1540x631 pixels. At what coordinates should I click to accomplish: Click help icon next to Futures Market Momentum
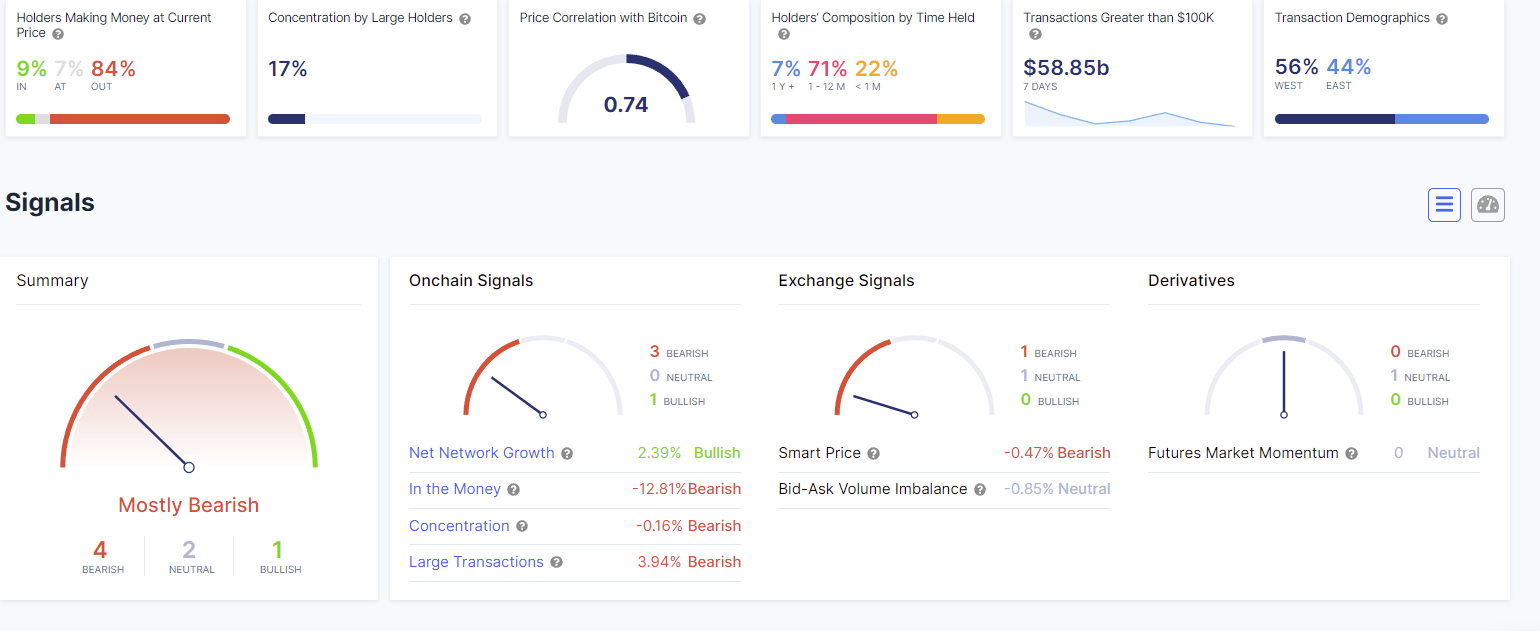point(1351,454)
